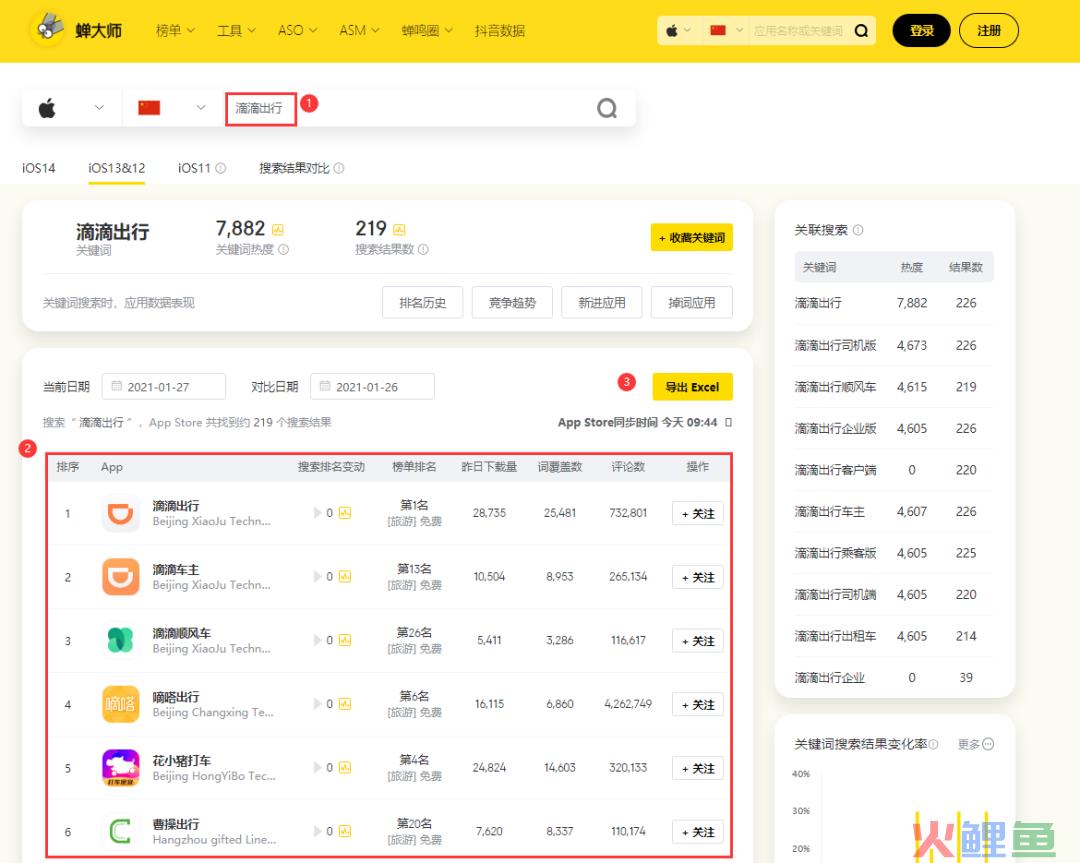Viewport: 1080px width, 863px height.
Task: Click the 花小猪打车 app icon
Action: (121, 768)
